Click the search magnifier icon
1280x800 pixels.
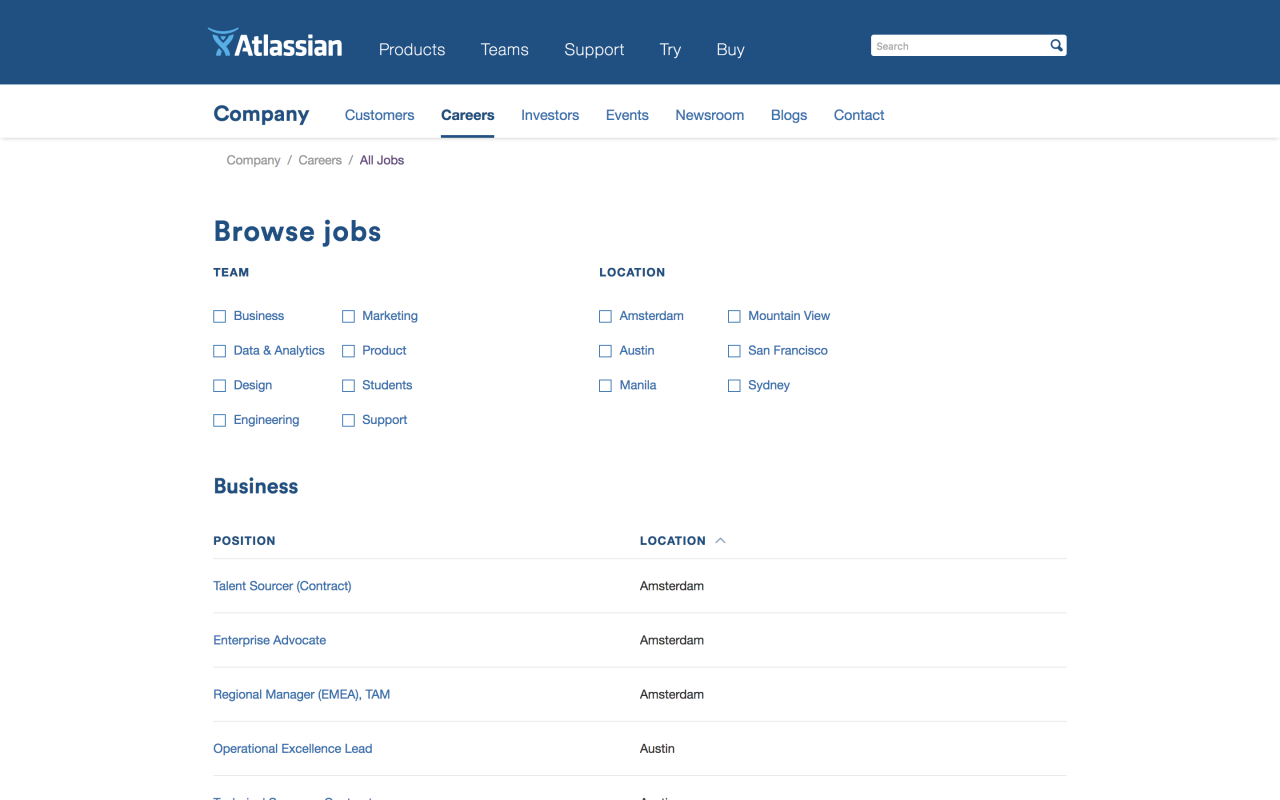click(1056, 46)
